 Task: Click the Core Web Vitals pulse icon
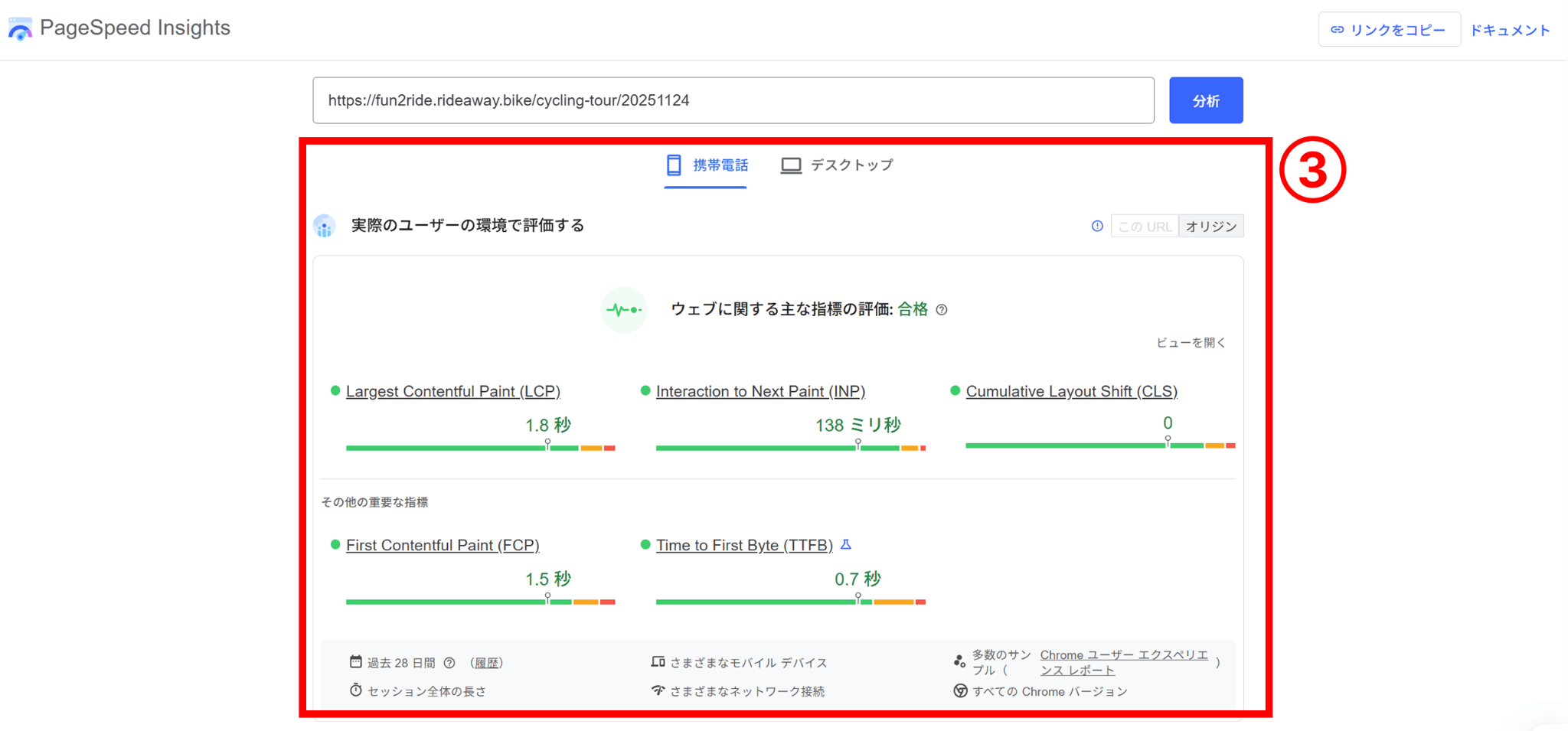tap(624, 310)
